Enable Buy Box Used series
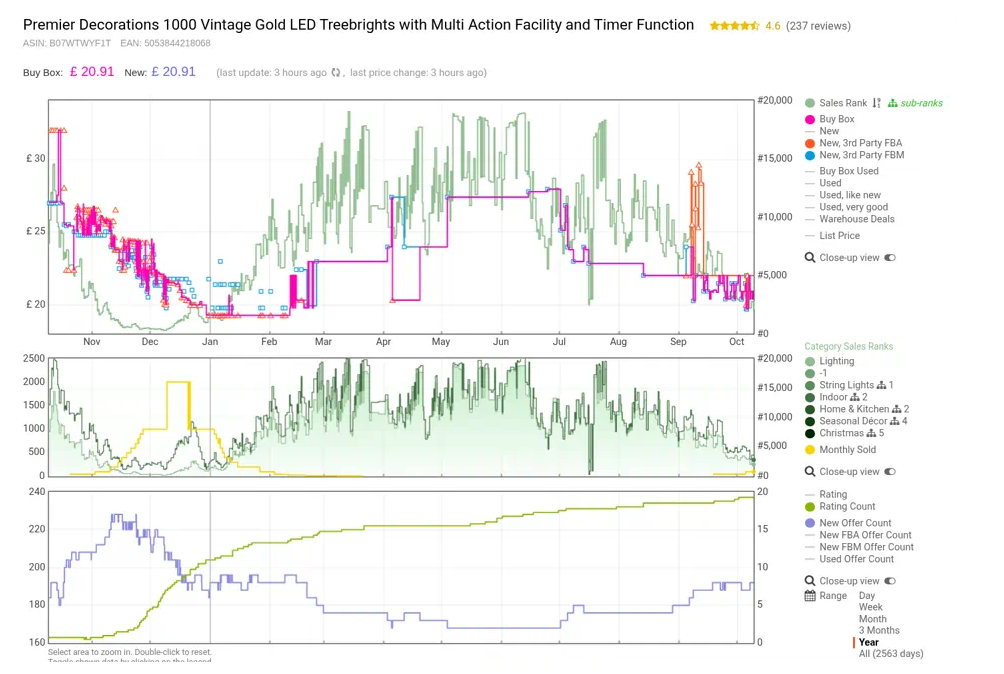This screenshot has height=674, width=1004. pyautogui.click(x=842, y=172)
